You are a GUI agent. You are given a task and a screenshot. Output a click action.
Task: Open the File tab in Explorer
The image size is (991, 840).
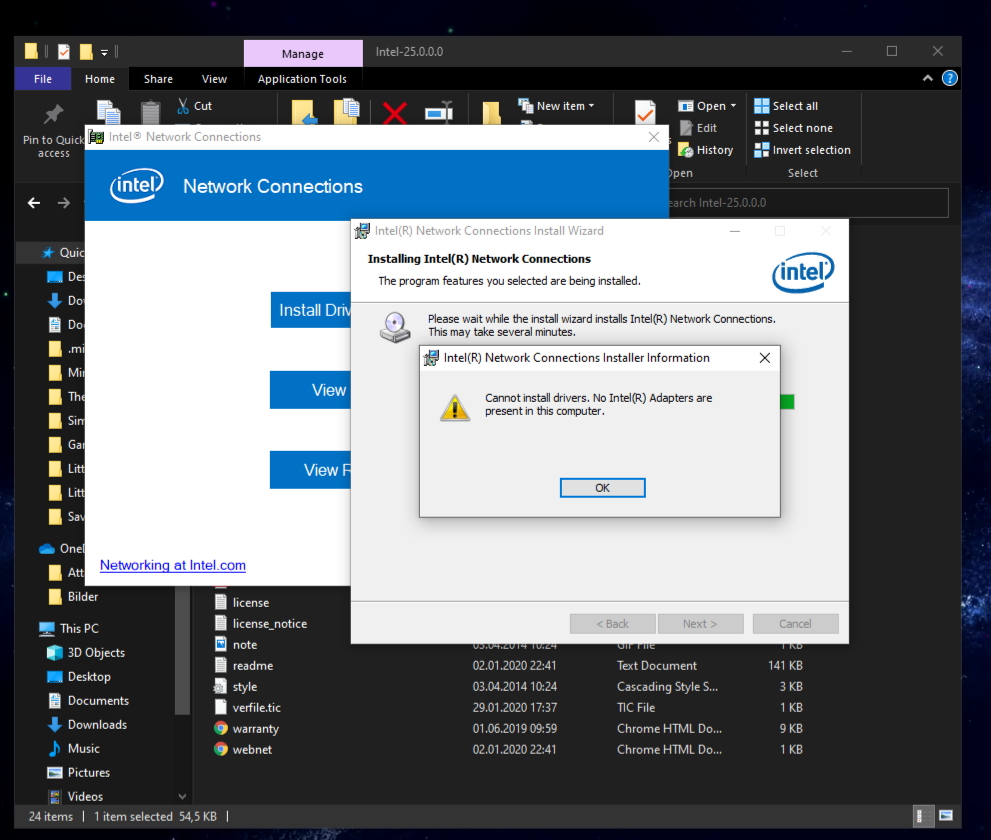point(43,79)
